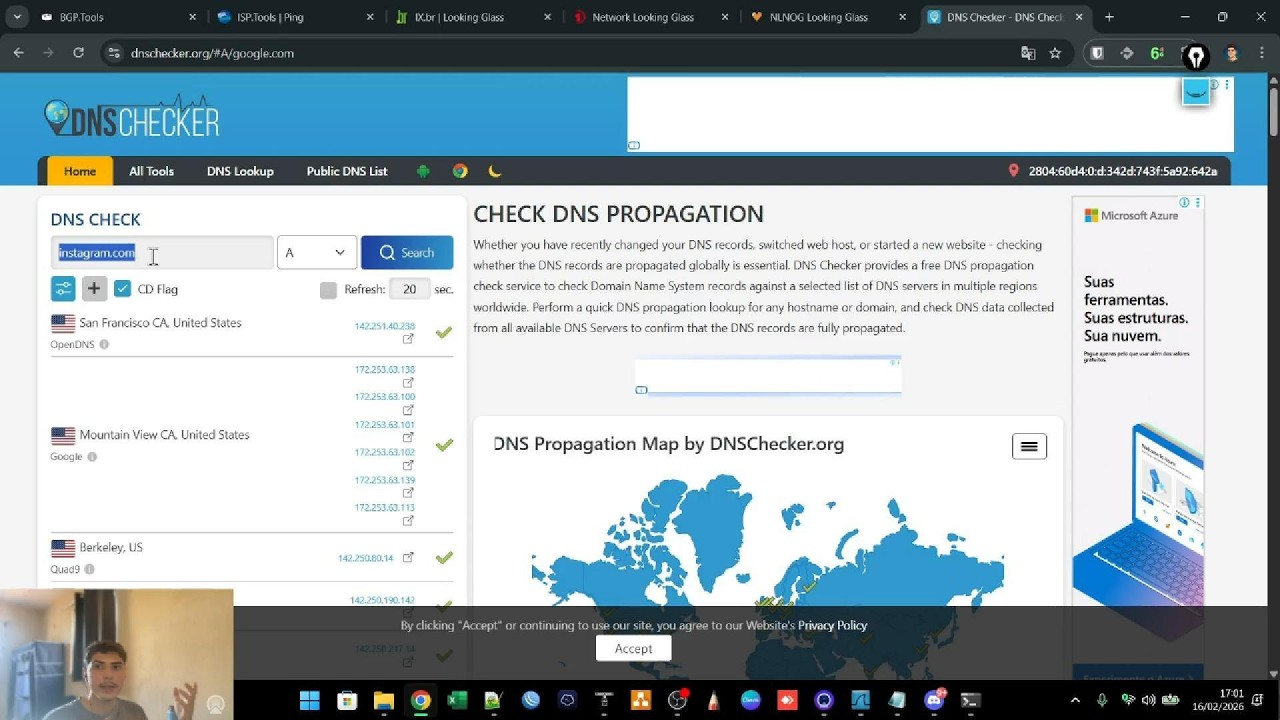Click the Chrome extension icon in navbar
The height and width of the screenshot is (720, 1280).
tap(460, 171)
